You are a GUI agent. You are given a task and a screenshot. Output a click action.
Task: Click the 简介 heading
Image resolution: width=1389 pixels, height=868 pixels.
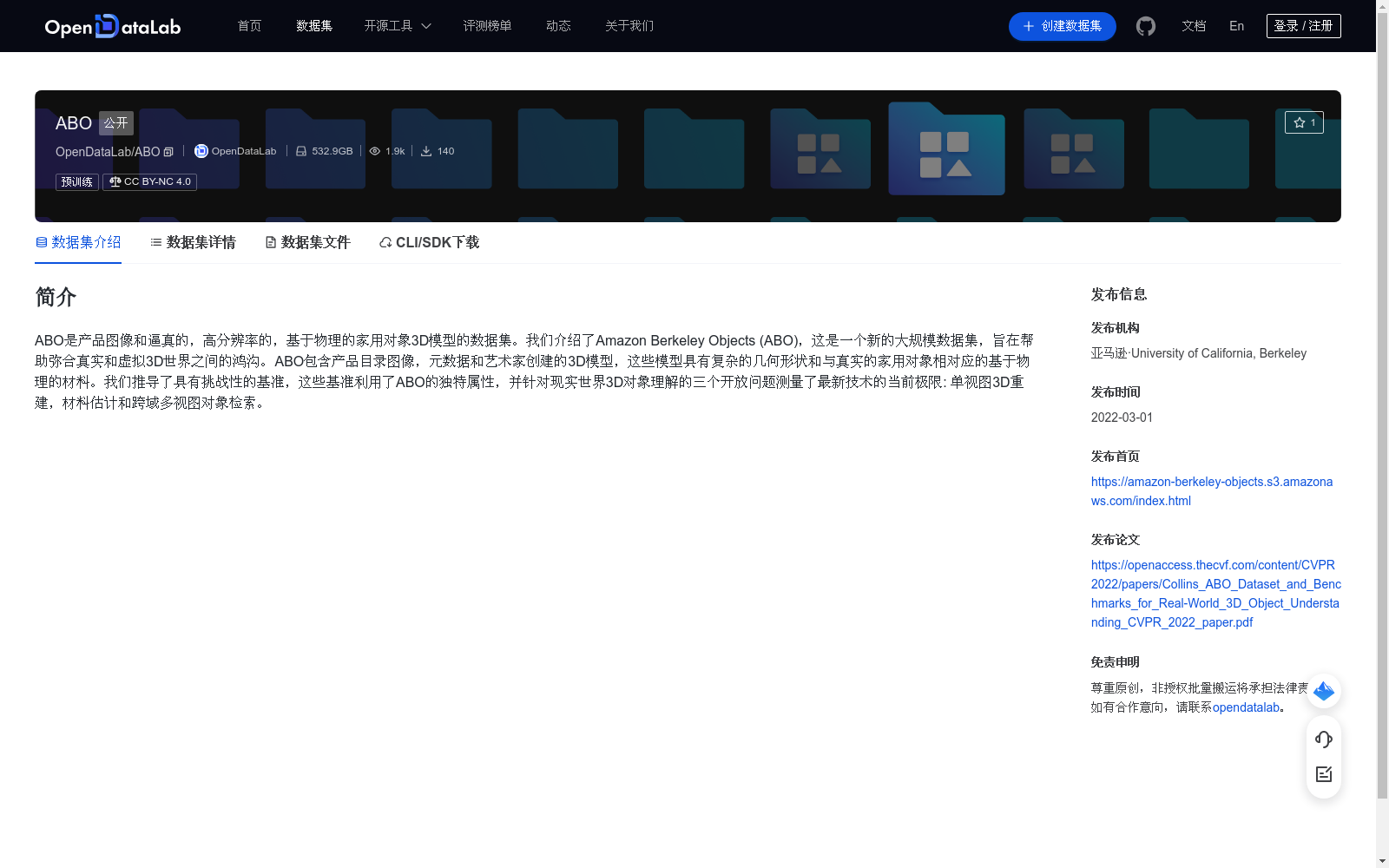coord(56,297)
